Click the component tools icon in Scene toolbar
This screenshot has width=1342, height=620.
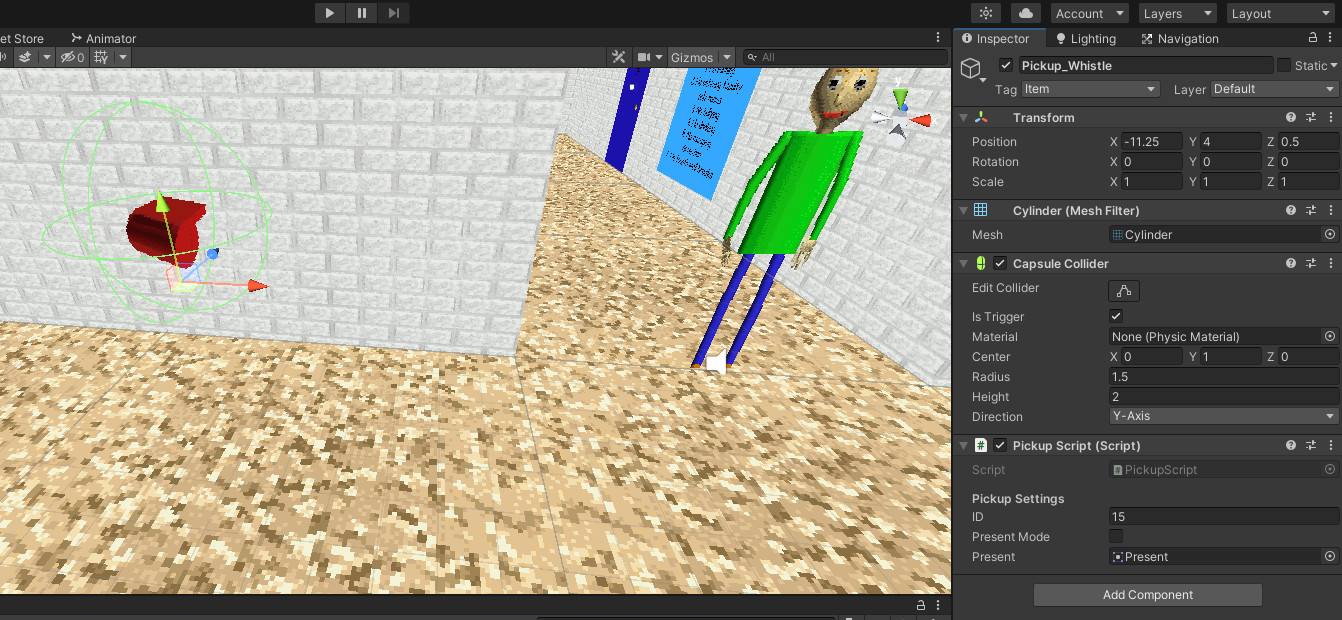coord(618,57)
